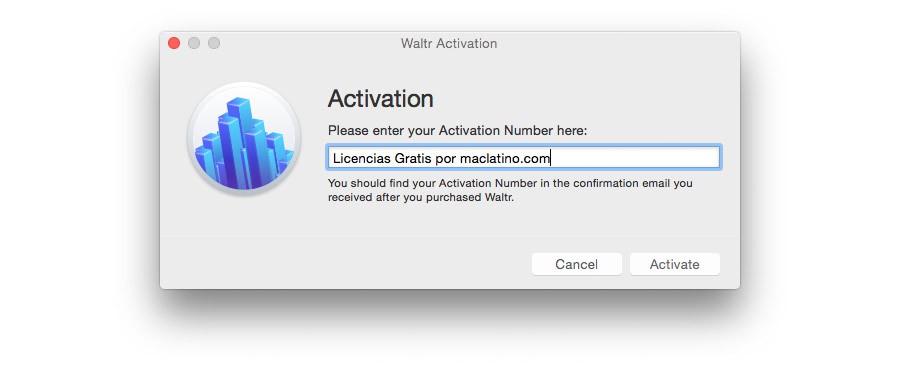Viewport: 900px width, 369px height.
Task: Click the word por in the field
Action: 446,159
